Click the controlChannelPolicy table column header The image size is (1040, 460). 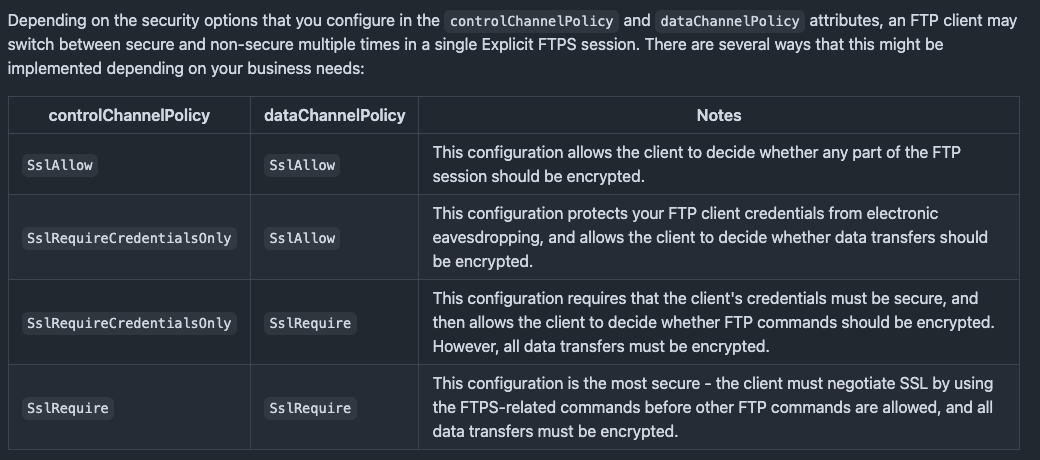tap(129, 115)
